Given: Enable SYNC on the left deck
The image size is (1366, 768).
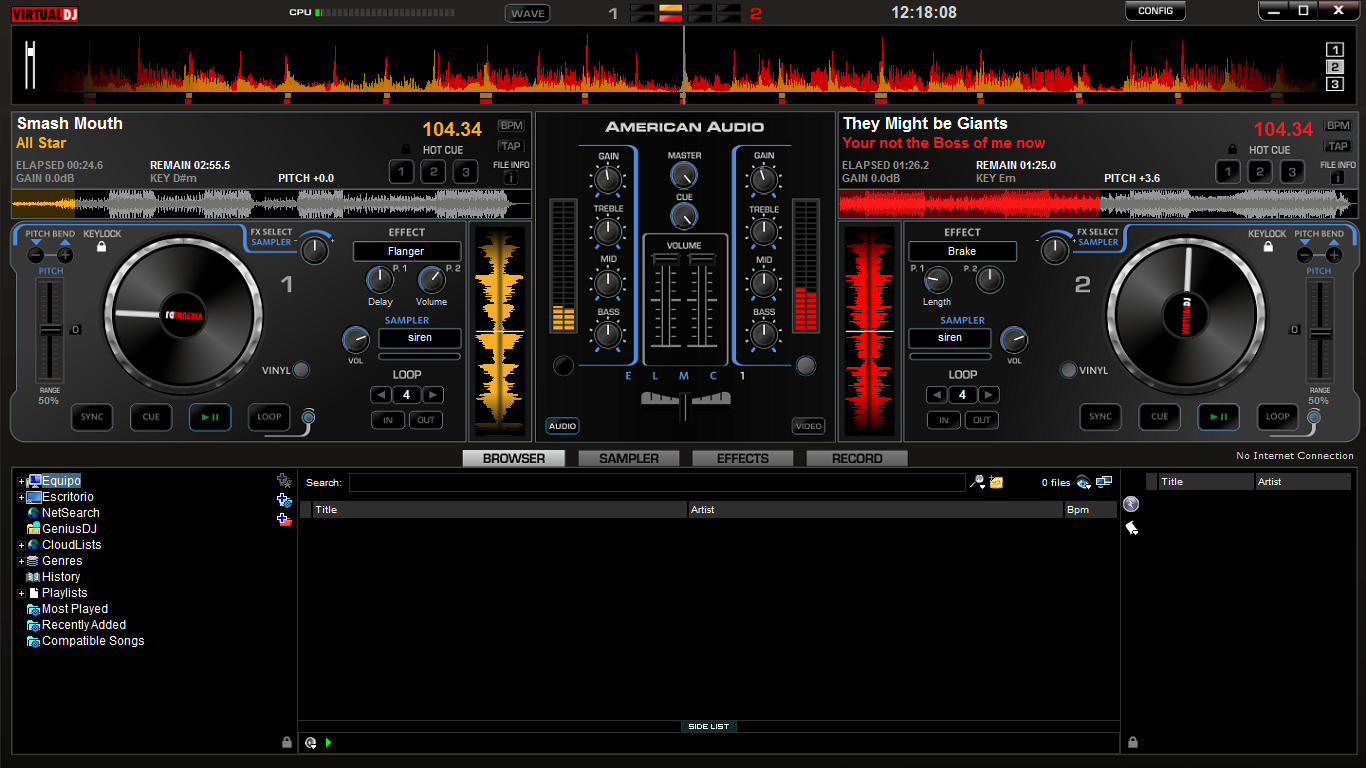Looking at the screenshot, I should [92, 417].
